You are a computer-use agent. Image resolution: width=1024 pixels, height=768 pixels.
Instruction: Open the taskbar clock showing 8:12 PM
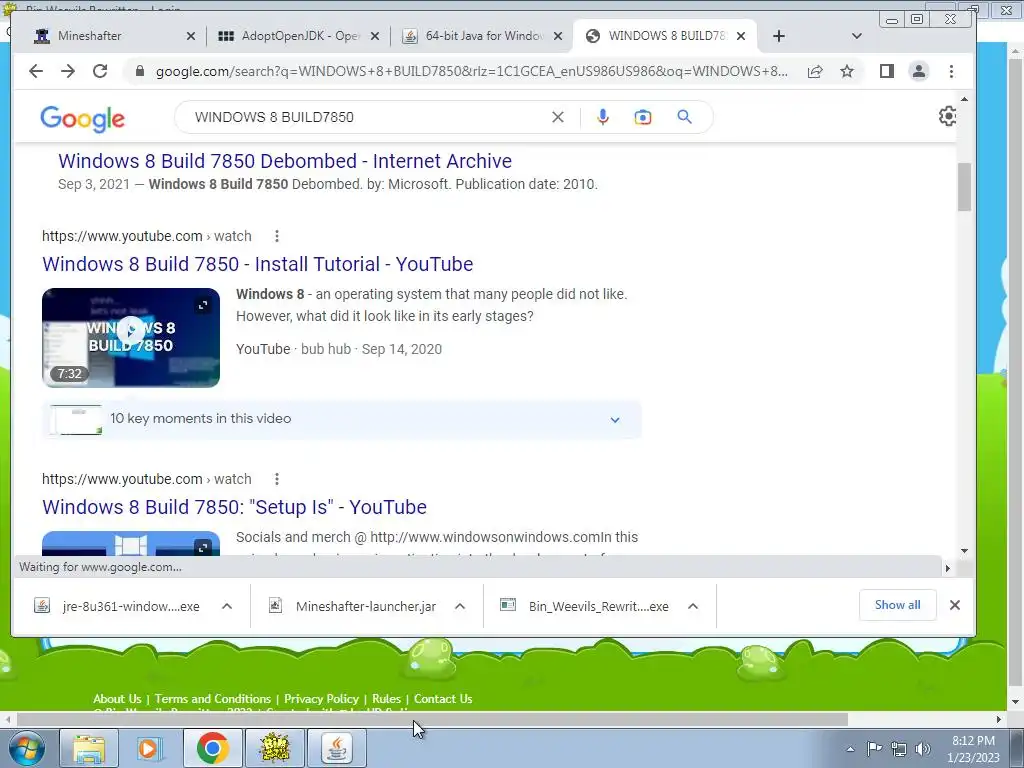pyautogui.click(x=973, y=749)
